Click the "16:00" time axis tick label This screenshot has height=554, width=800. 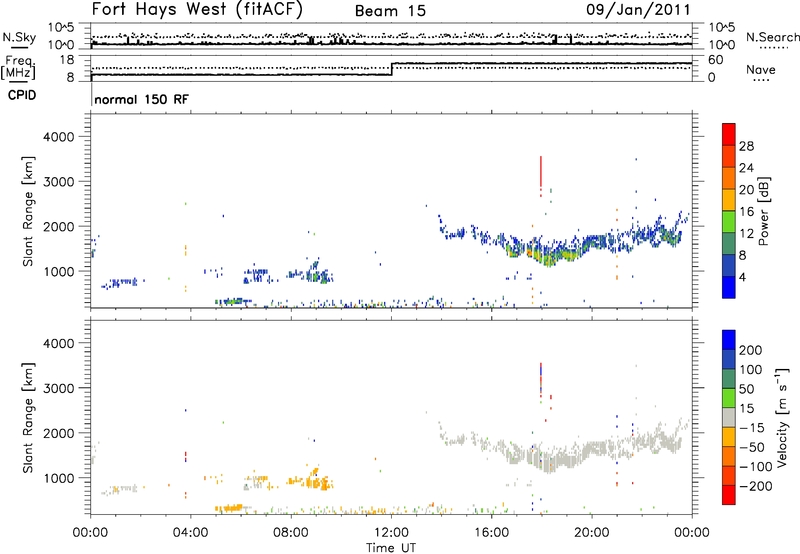point(491,533)
